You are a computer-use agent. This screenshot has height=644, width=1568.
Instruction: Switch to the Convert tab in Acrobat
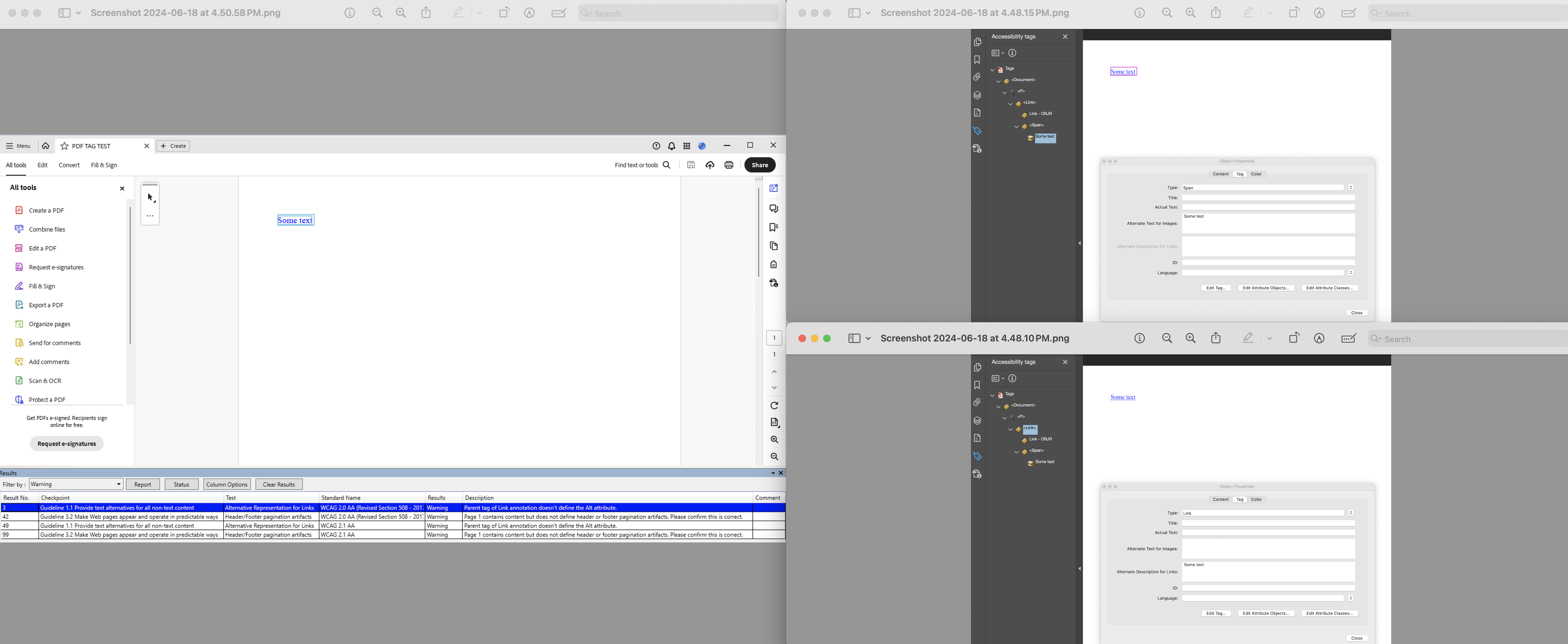click(69, 165)
